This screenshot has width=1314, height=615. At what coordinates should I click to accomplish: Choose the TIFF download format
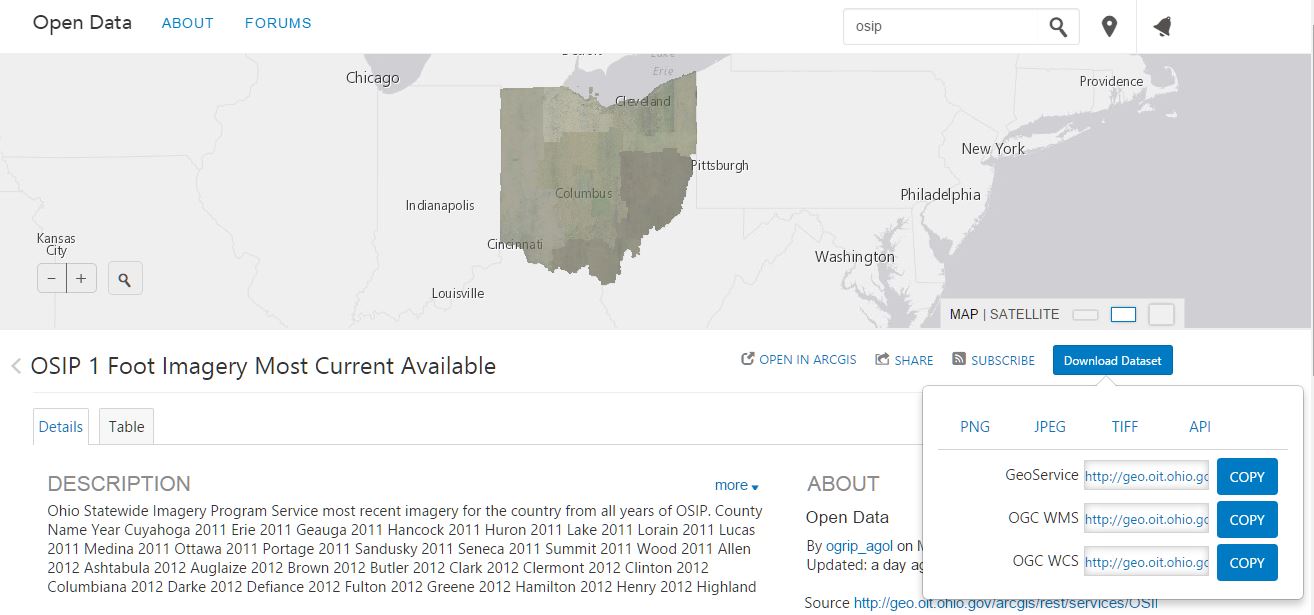(1125, 427)
